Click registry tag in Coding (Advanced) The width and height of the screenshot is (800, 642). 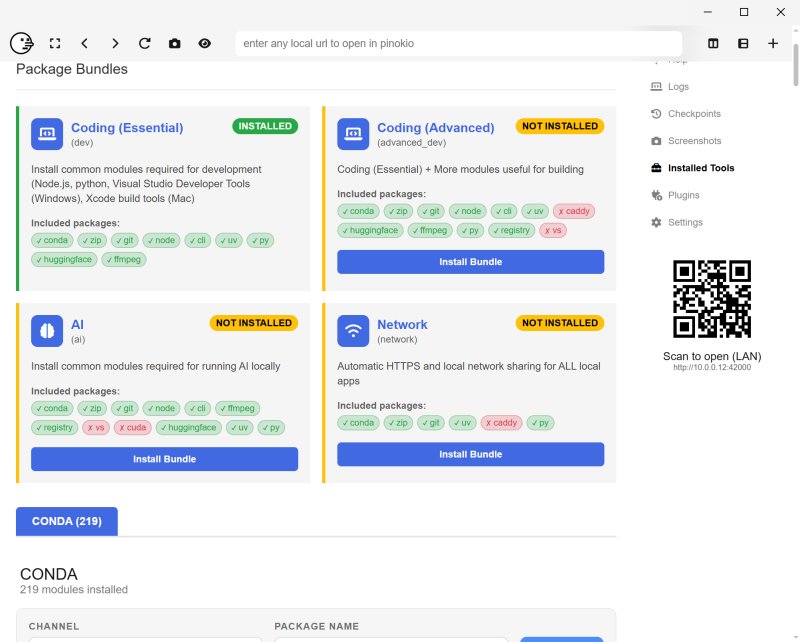(512, 231)
